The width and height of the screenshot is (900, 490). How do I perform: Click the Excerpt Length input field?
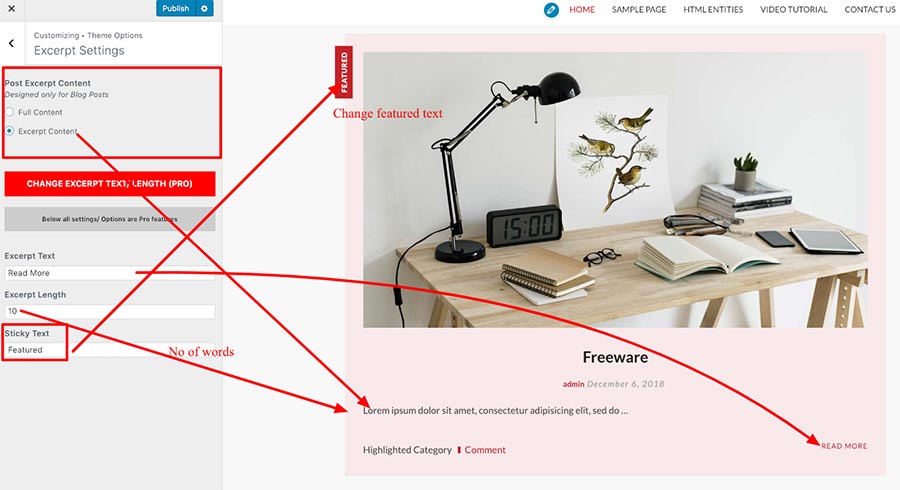[x=110, y=312]
